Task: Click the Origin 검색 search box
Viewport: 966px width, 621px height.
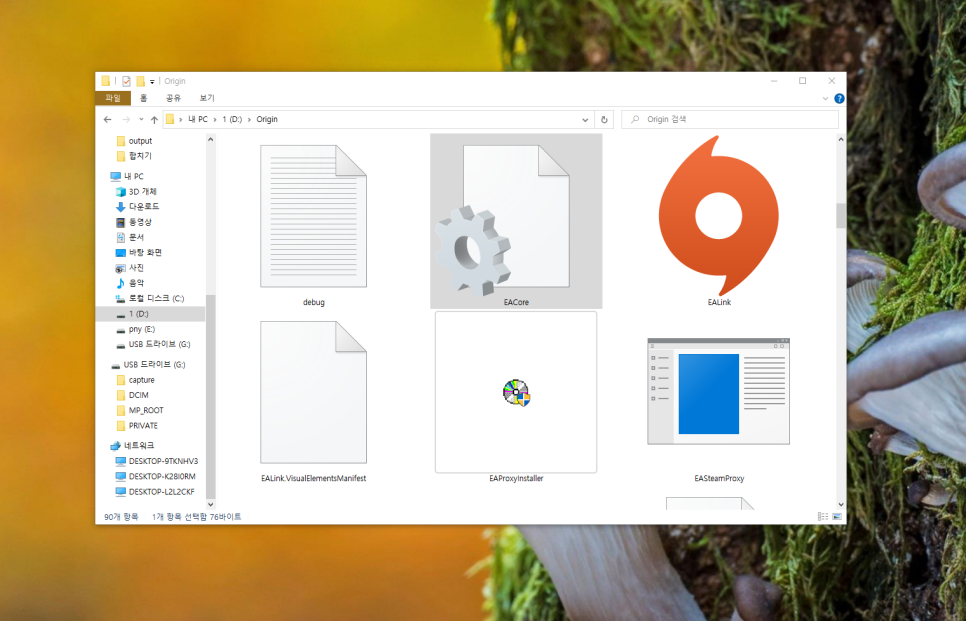Action: [x=730, y=120]
